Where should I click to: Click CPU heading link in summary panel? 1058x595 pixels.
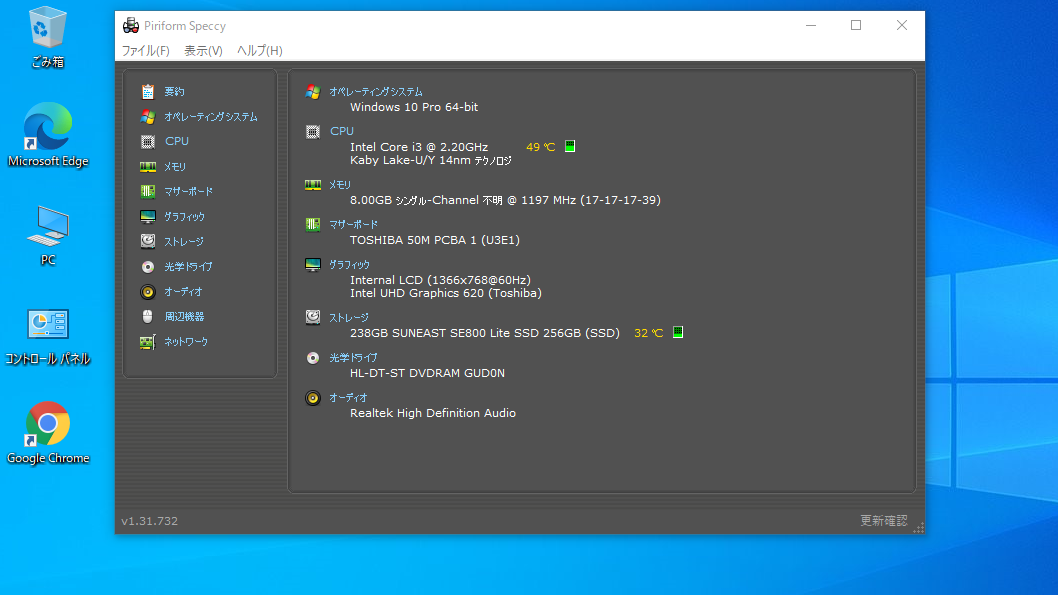pyautogui.click(x=341, y=131)
